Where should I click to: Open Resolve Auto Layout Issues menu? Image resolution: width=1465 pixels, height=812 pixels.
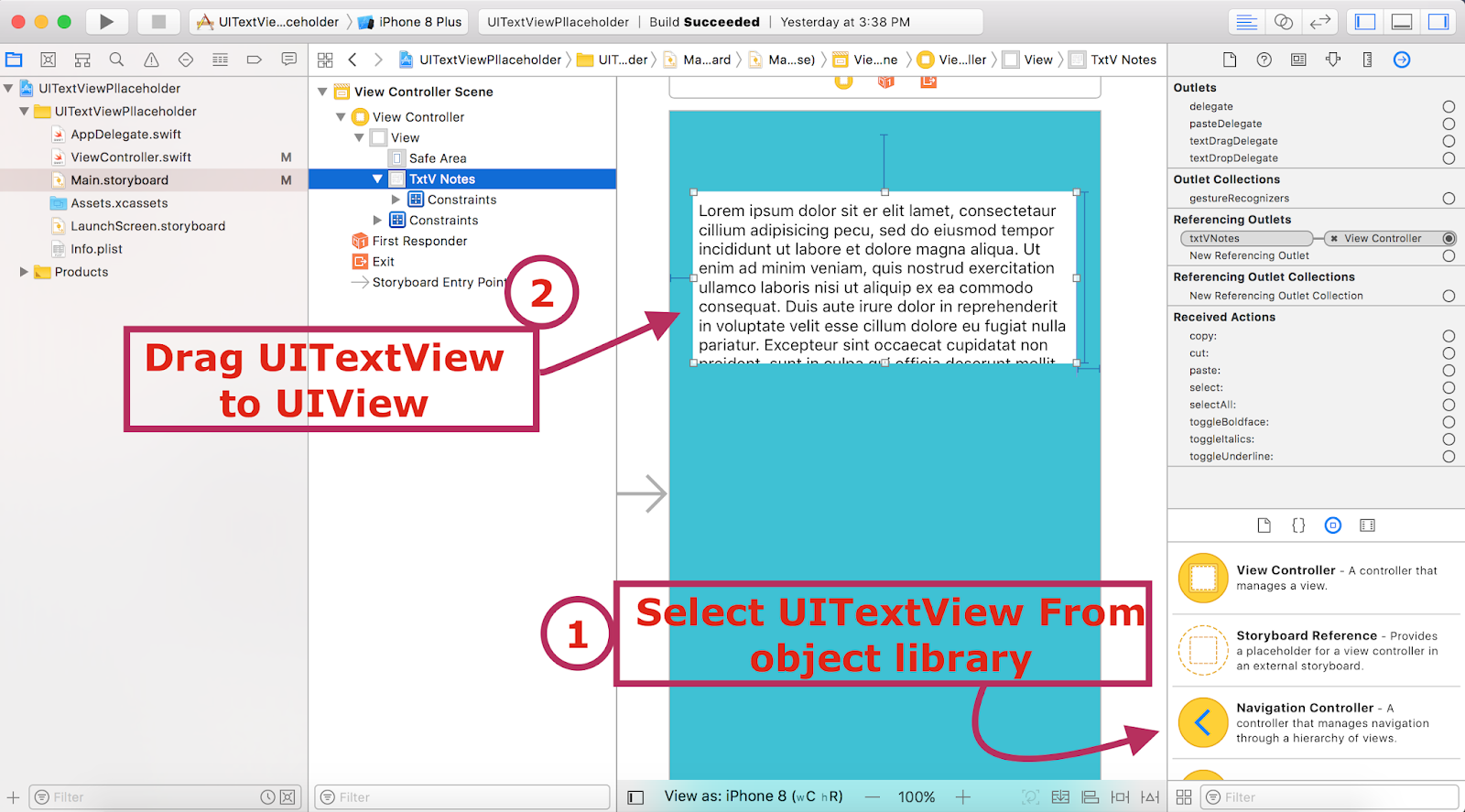pos(1150,797)
